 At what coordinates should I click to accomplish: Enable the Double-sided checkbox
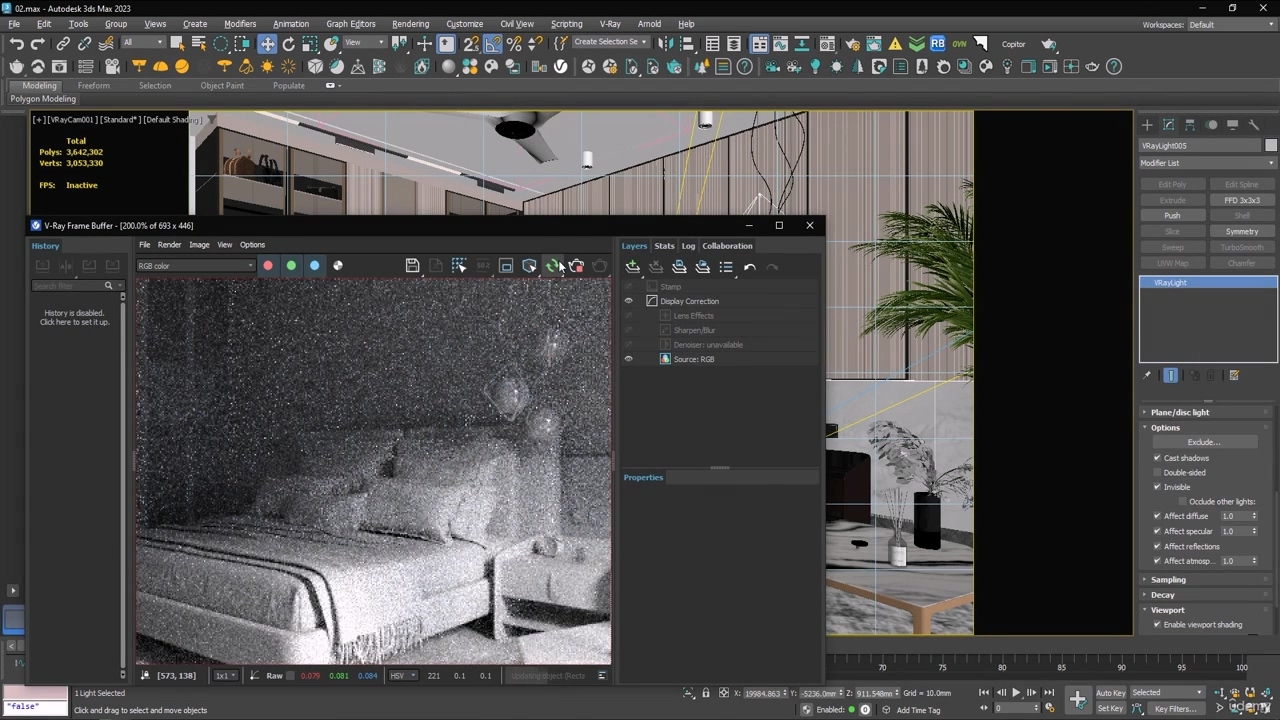coord(1157,473)
